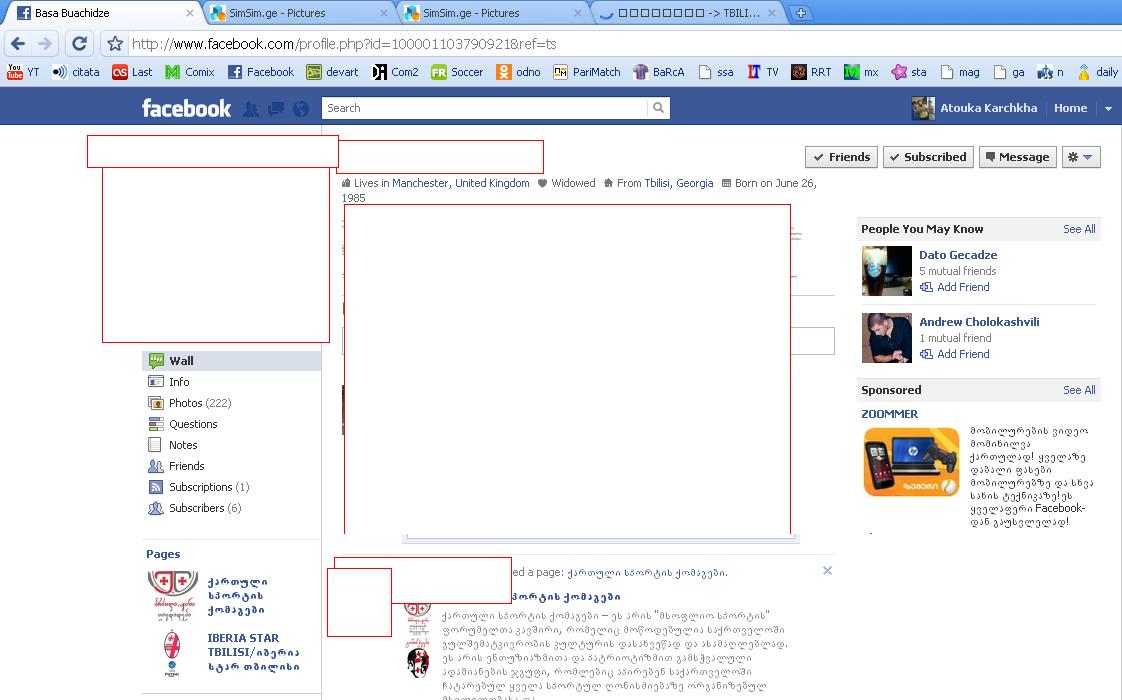1122x700 pixels.
Task: Open the PariMatch bookmark
Action: pos(587,72)
